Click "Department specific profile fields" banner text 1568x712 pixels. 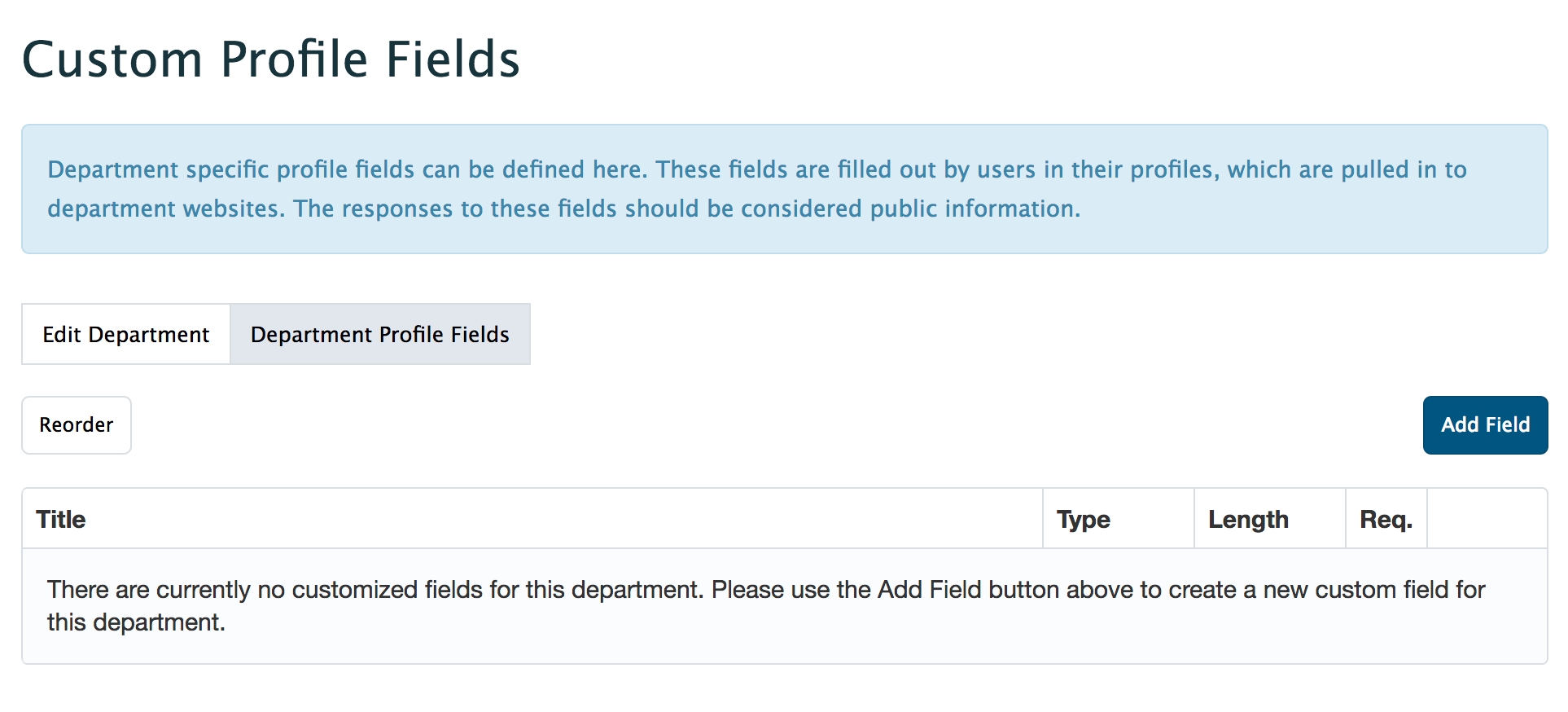tap(230, 170)
